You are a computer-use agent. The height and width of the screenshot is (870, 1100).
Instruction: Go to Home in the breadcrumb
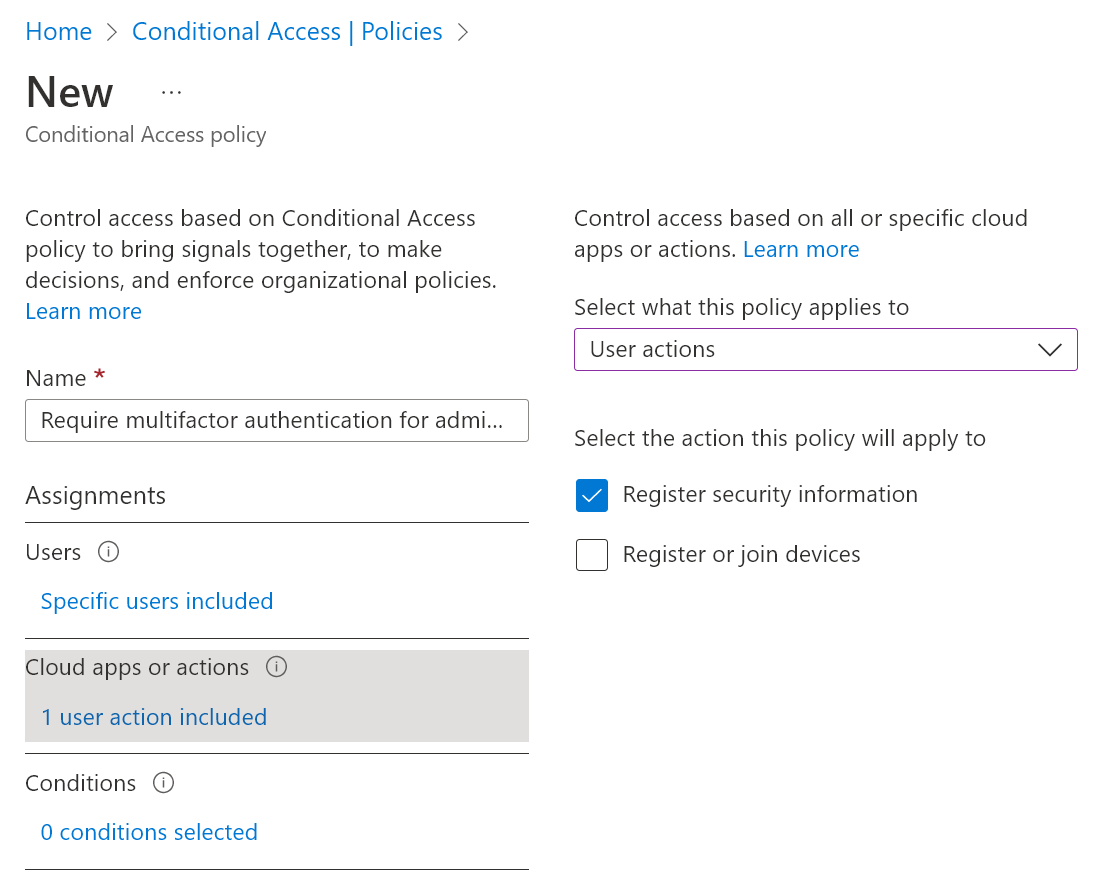click(58, 32)
